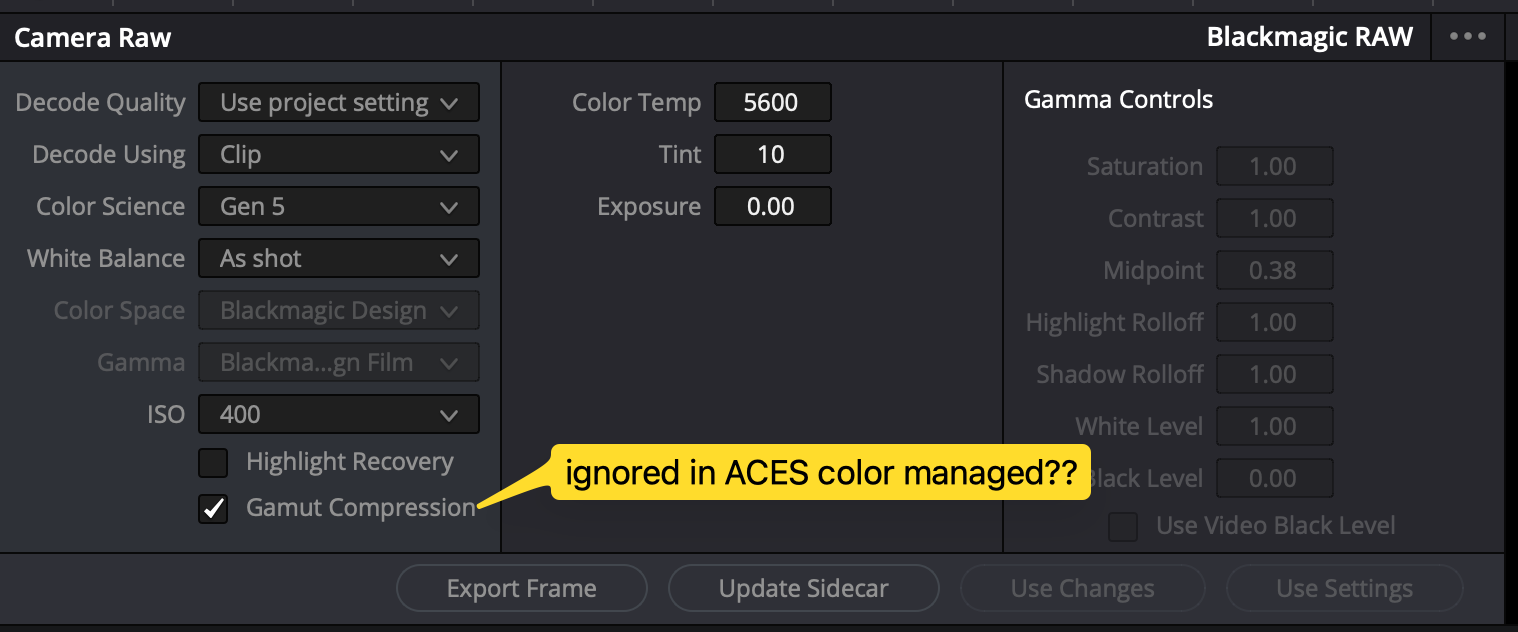Open the Color Space dropdown
The image size is (1518, 632).
pyautogui.click(x=338, y=311)
